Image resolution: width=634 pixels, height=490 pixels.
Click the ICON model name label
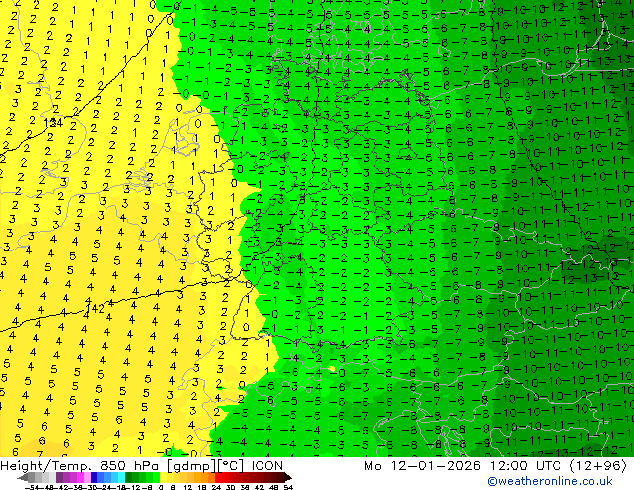click(x=267, y=466)
